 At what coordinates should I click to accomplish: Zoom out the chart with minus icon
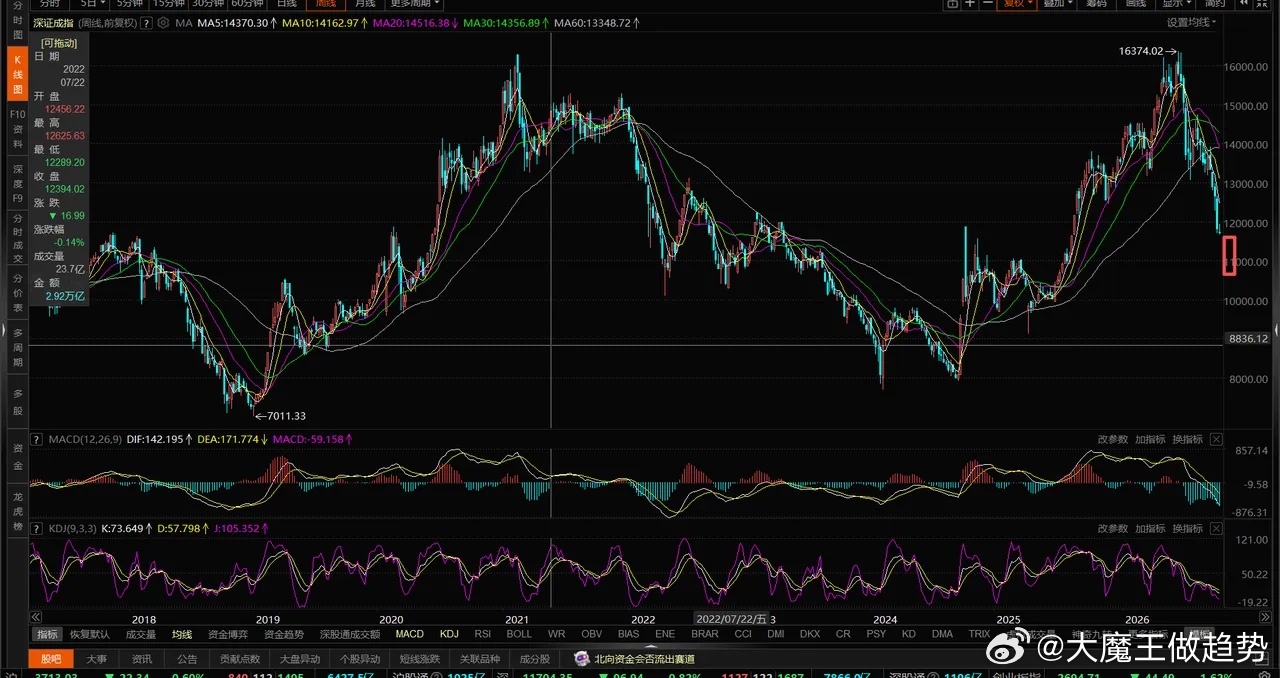coord(987,4)
